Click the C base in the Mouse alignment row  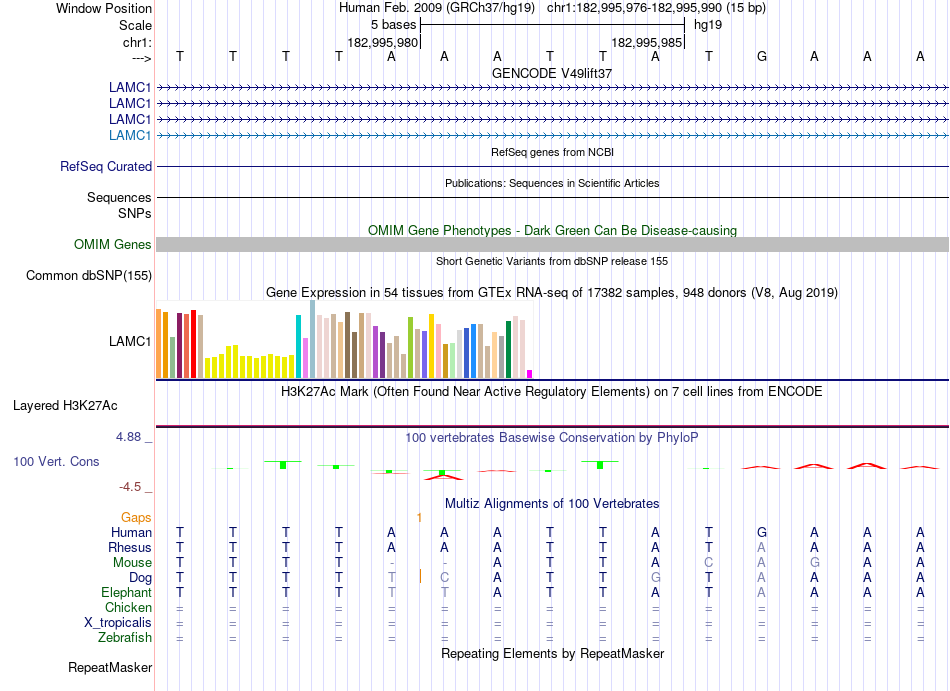708,563
